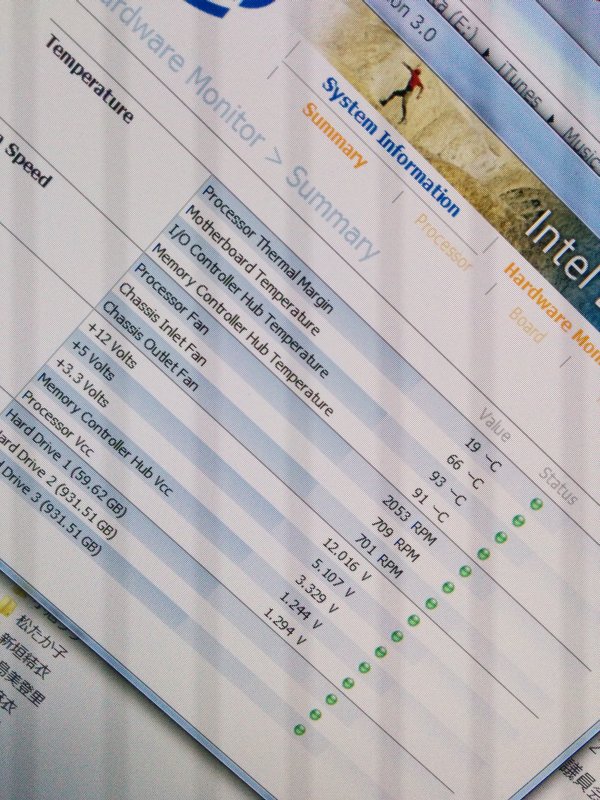
Task: Select the Processor Fan row label
Action: click(170, 299)
